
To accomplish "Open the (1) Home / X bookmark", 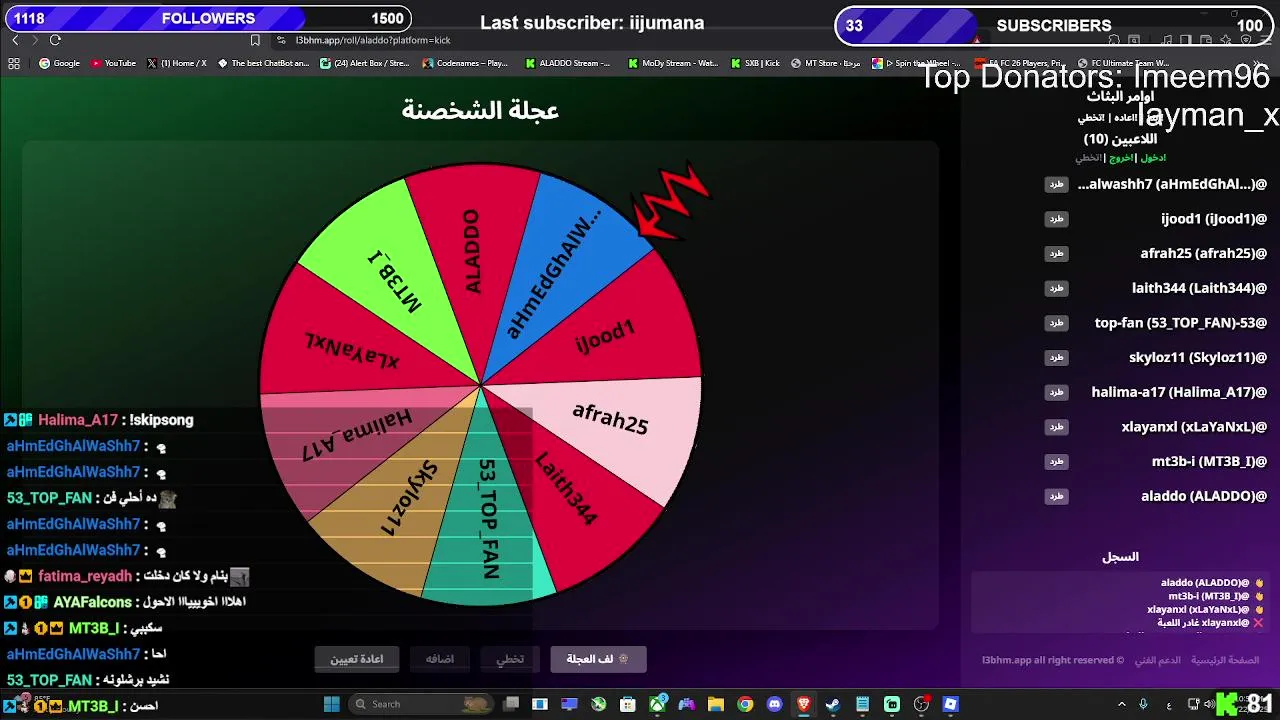I will 177,63.
